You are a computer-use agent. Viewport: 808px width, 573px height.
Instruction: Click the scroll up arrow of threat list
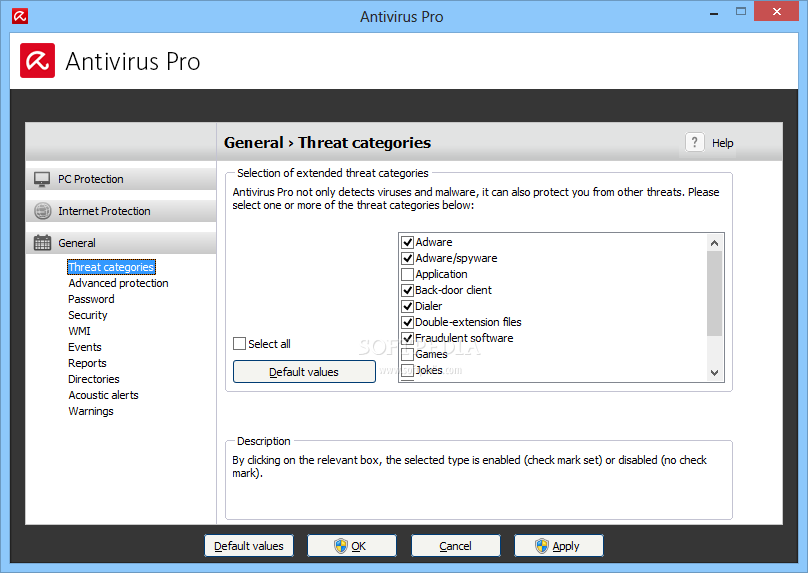click(714, 243)
